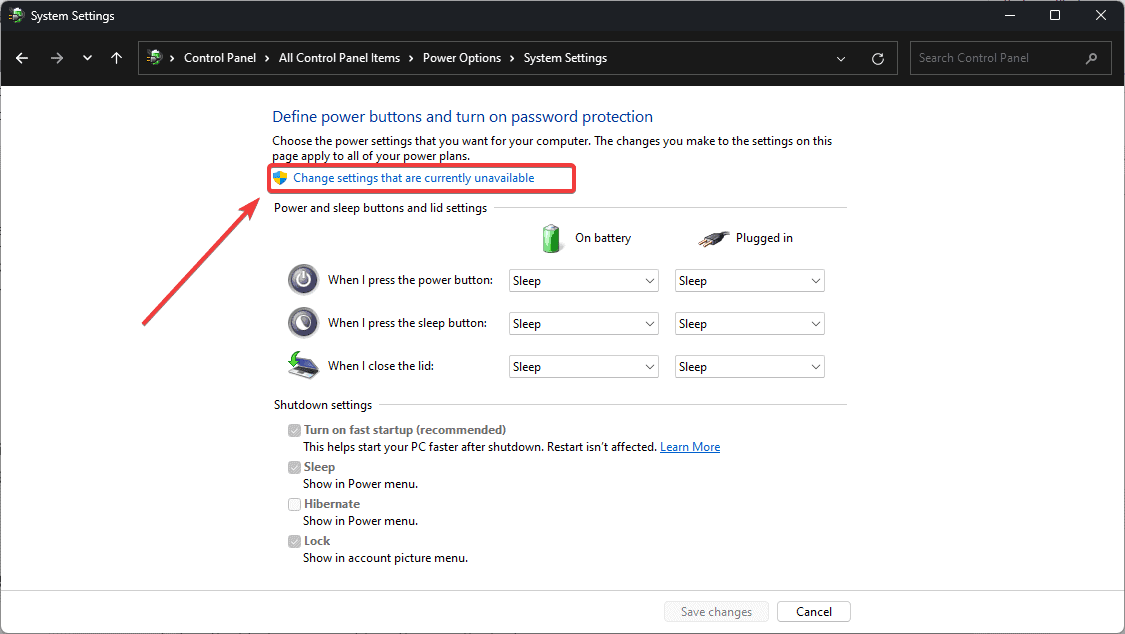
Task: Click the 'Define power buttons' heading
Action: tap(462, 117)
